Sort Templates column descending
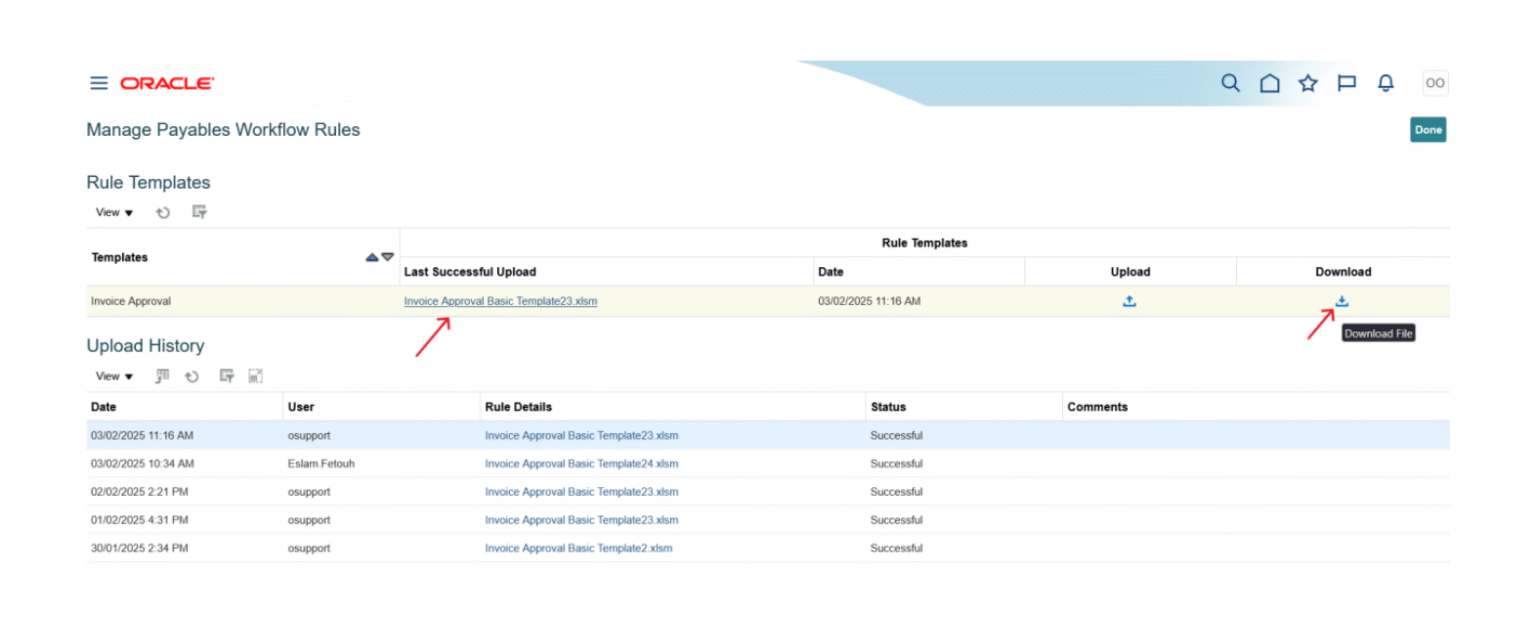 click(387, 257)
